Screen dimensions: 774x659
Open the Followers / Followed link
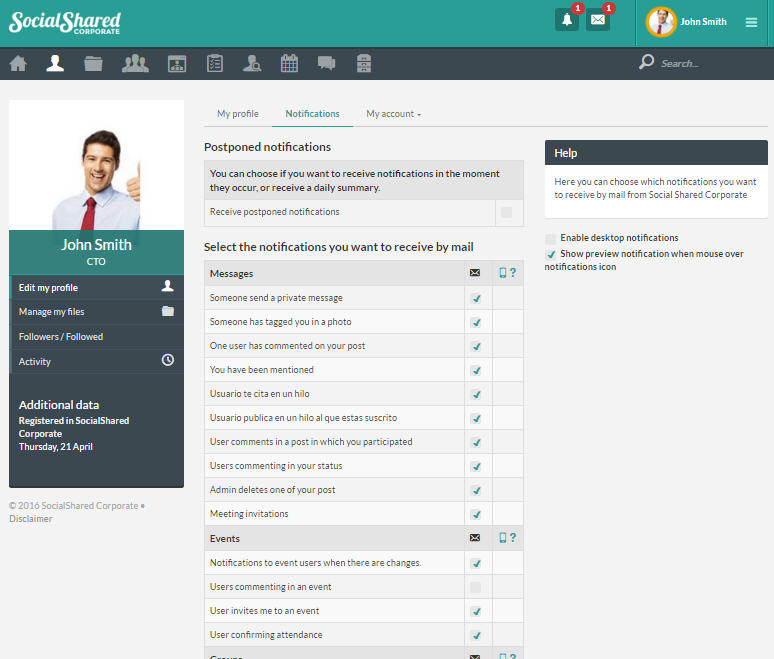point(61,337)
